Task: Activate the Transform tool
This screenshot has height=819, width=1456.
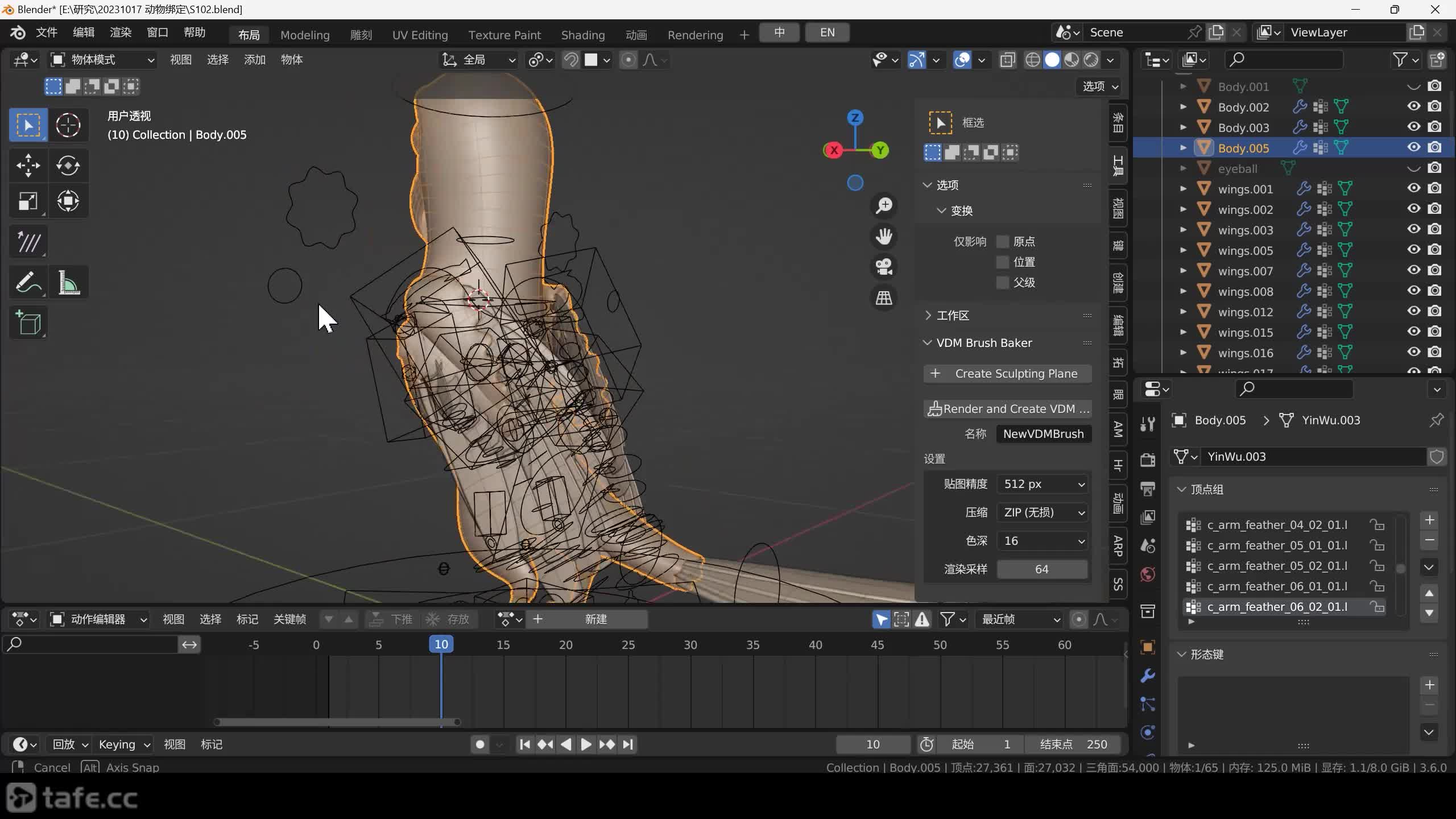Action: 68,201
